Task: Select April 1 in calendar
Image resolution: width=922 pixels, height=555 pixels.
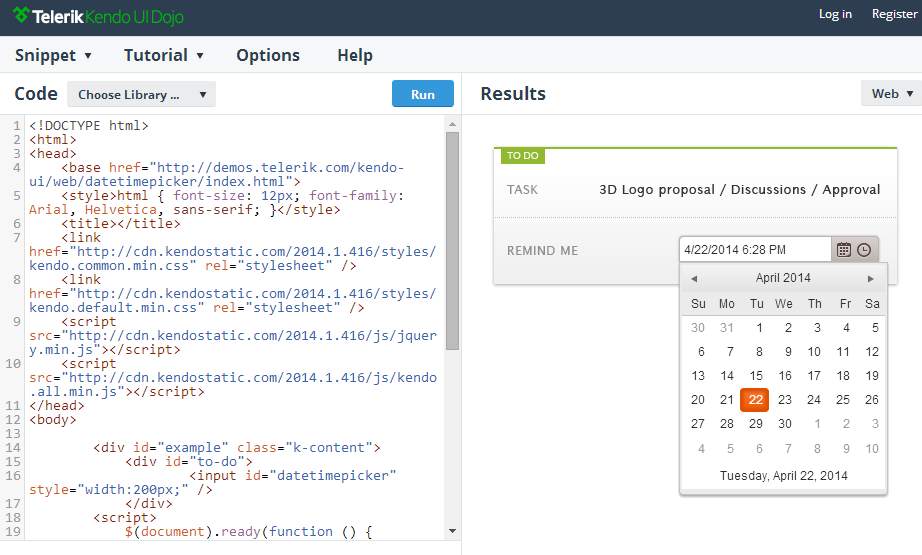Action: pos(759,328)
